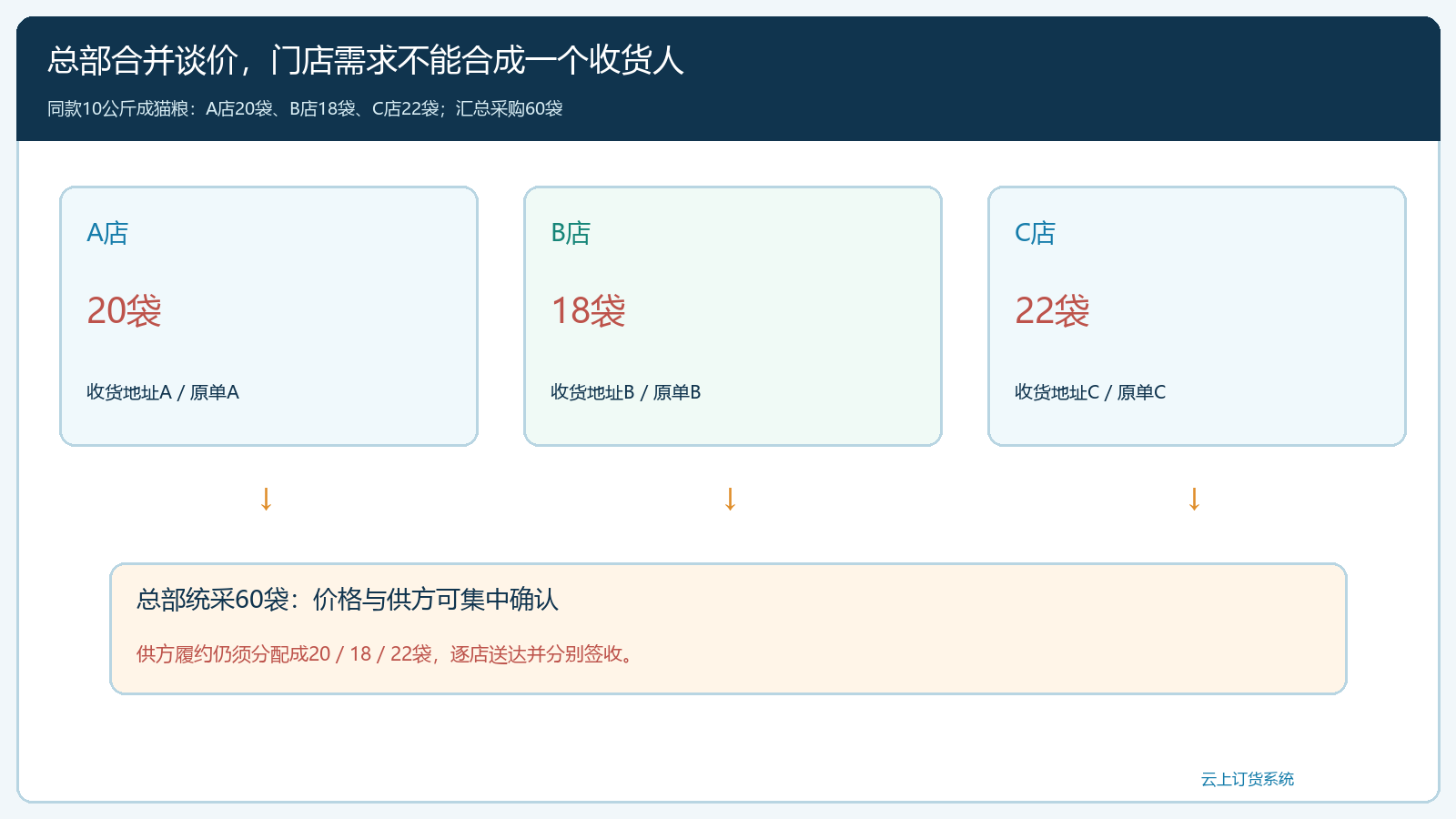Click the title 总部合并谈价，门店需求不能合成一个收货人
This screenshot has width=1456, height=819.
(x=366, y=60)
